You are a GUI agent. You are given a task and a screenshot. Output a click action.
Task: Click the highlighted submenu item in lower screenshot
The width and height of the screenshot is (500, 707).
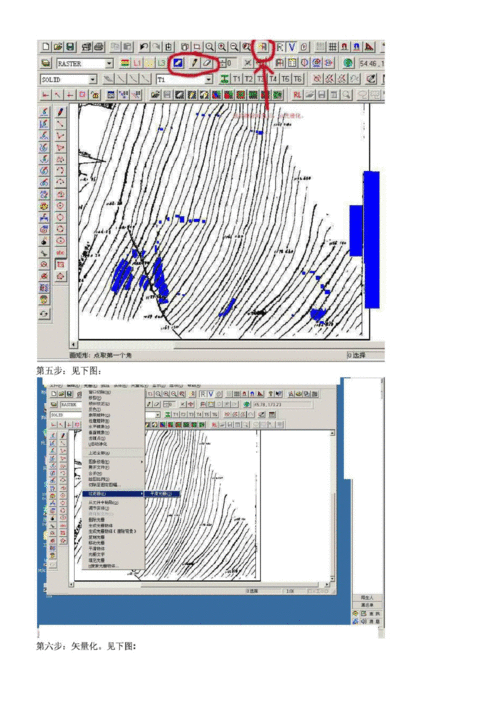(x=161, y=494)
